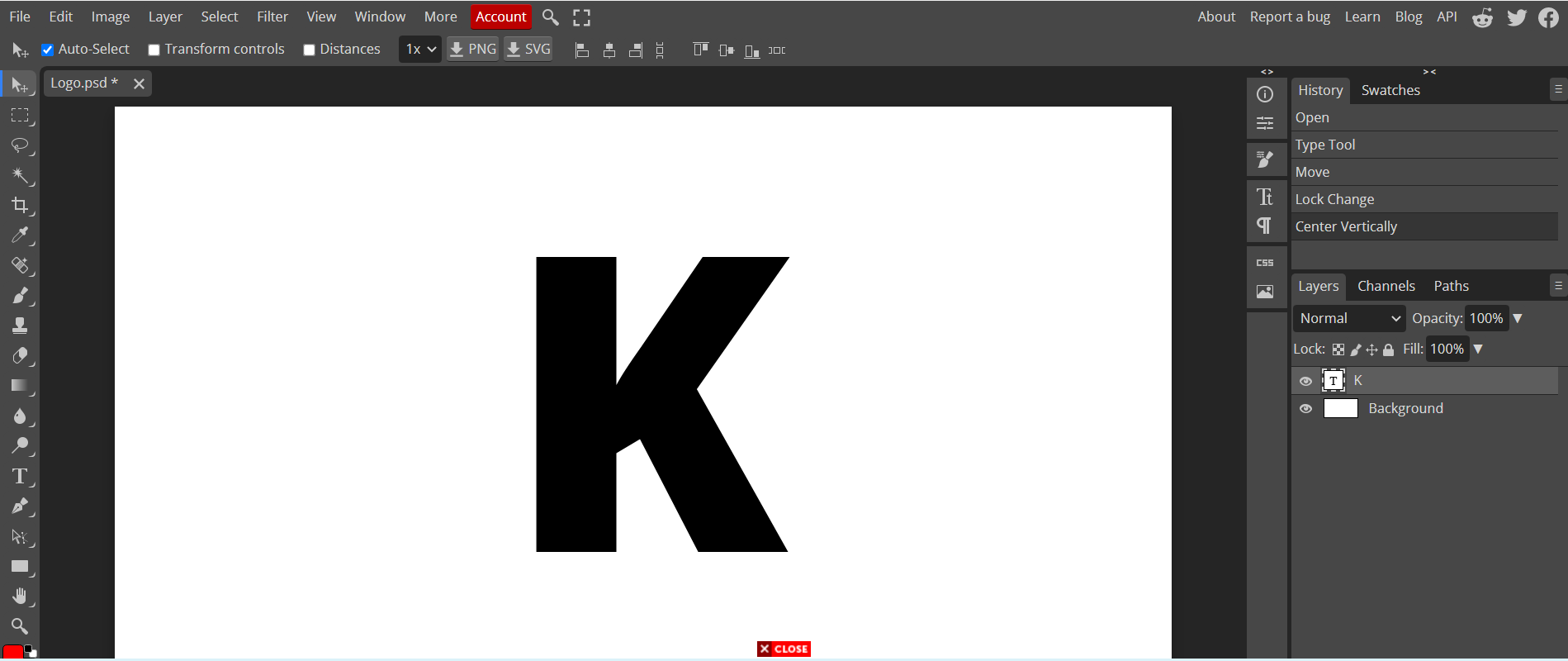Enable Transform controls checkbox
1568x661 pixels.
(154, 50)
